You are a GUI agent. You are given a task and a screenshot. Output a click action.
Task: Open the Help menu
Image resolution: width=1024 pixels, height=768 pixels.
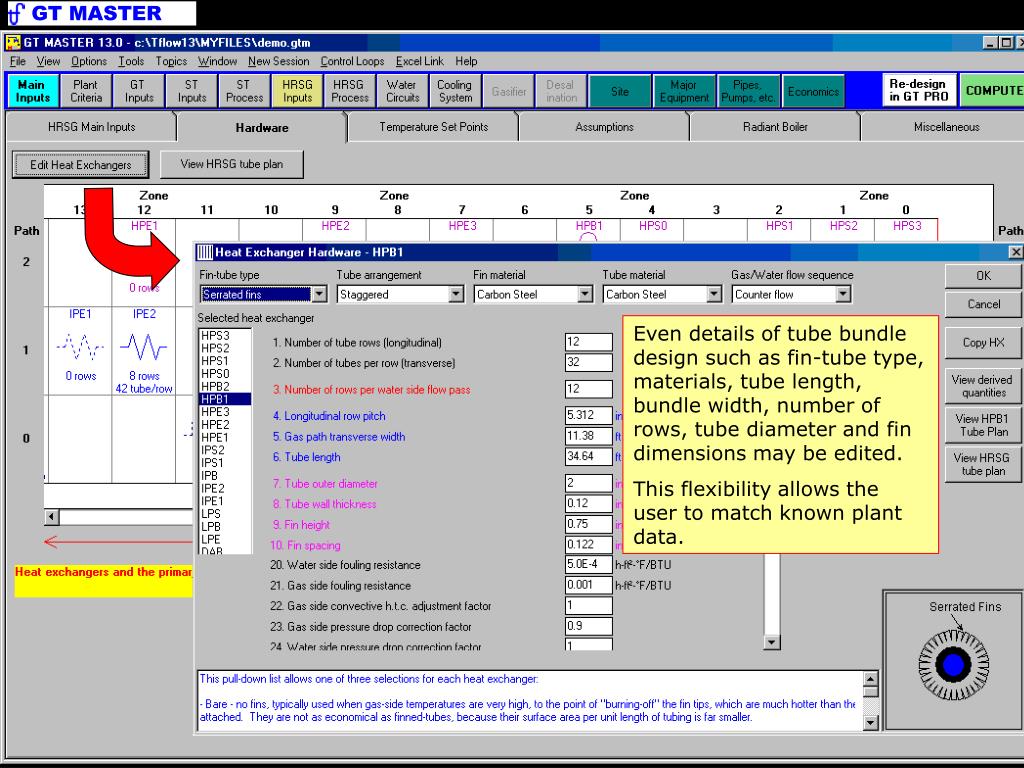[x=466, y=61]
